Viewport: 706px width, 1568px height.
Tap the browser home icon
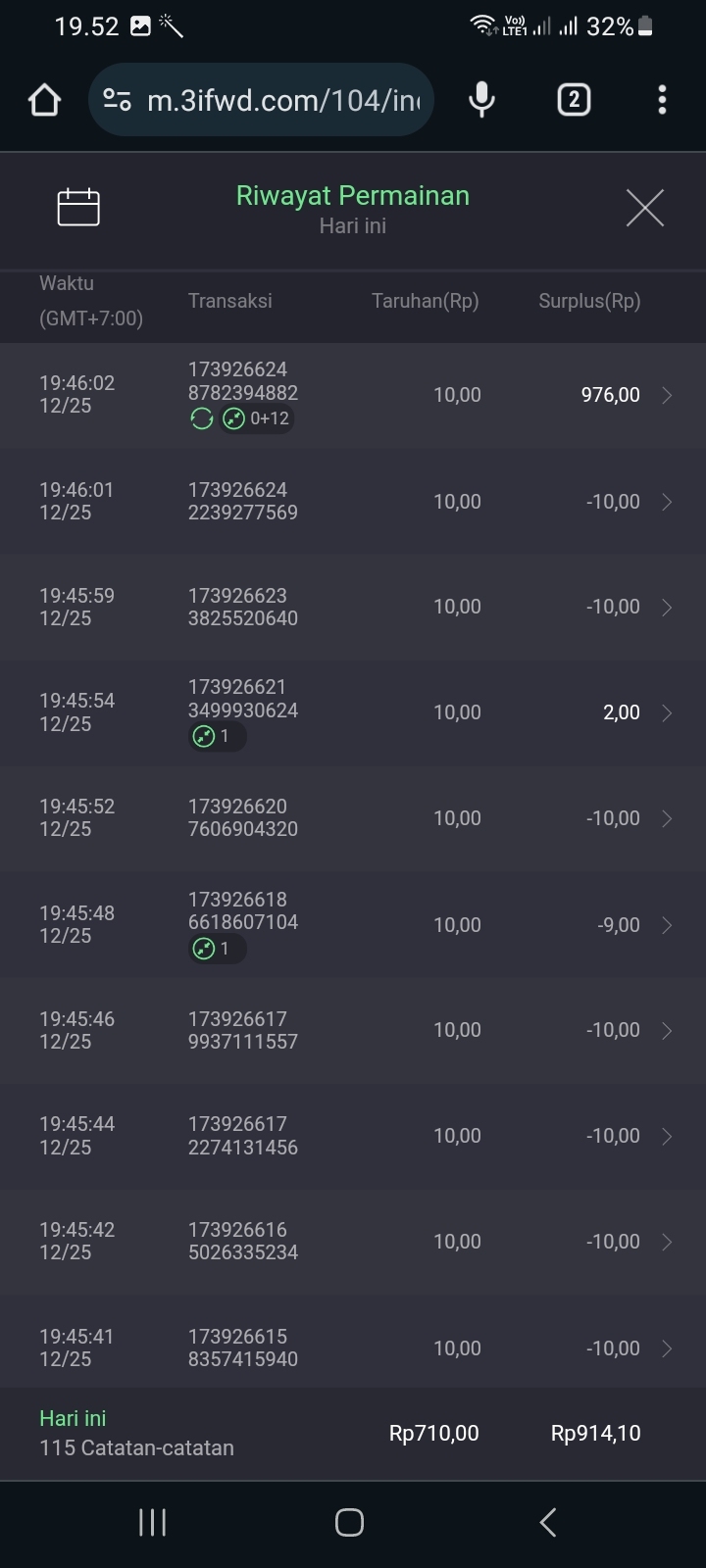(44, 100)
